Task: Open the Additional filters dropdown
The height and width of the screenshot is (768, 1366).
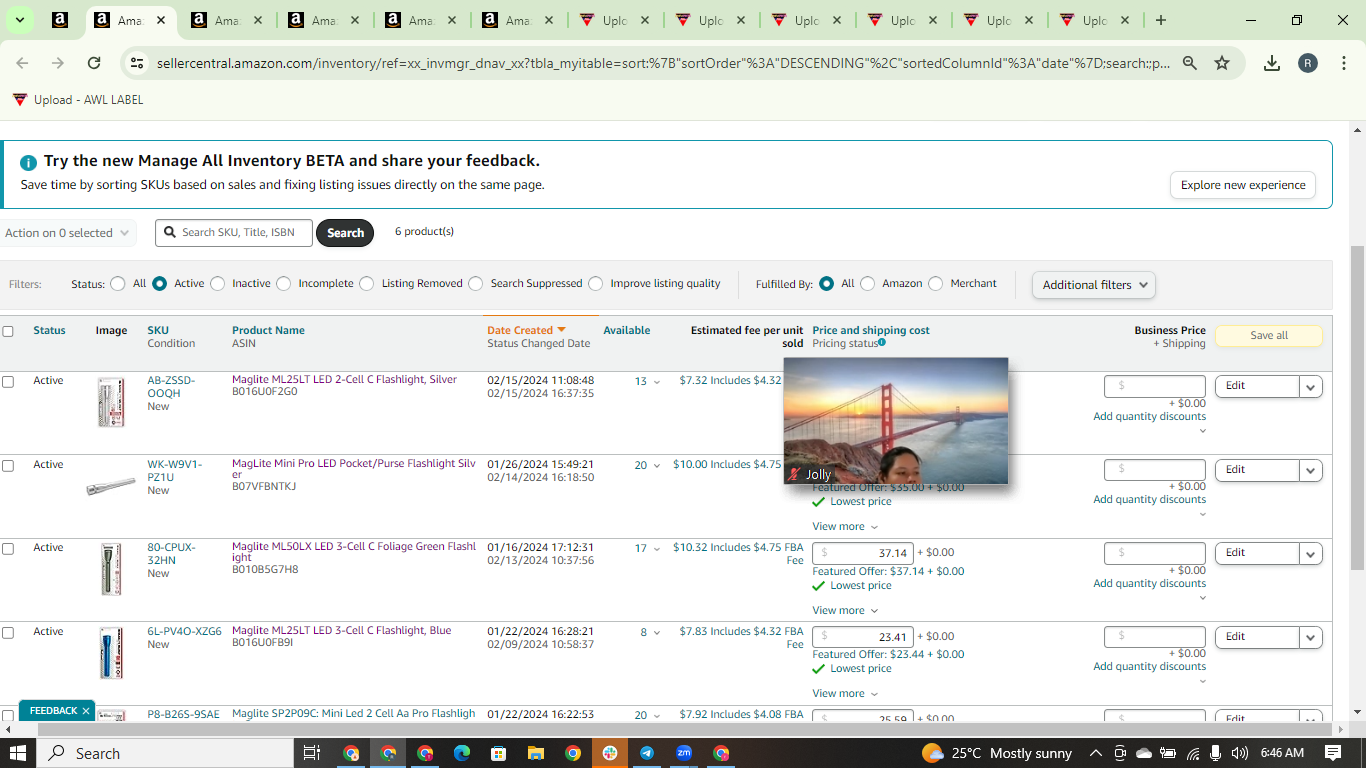Action: (x=1094, y=285)
